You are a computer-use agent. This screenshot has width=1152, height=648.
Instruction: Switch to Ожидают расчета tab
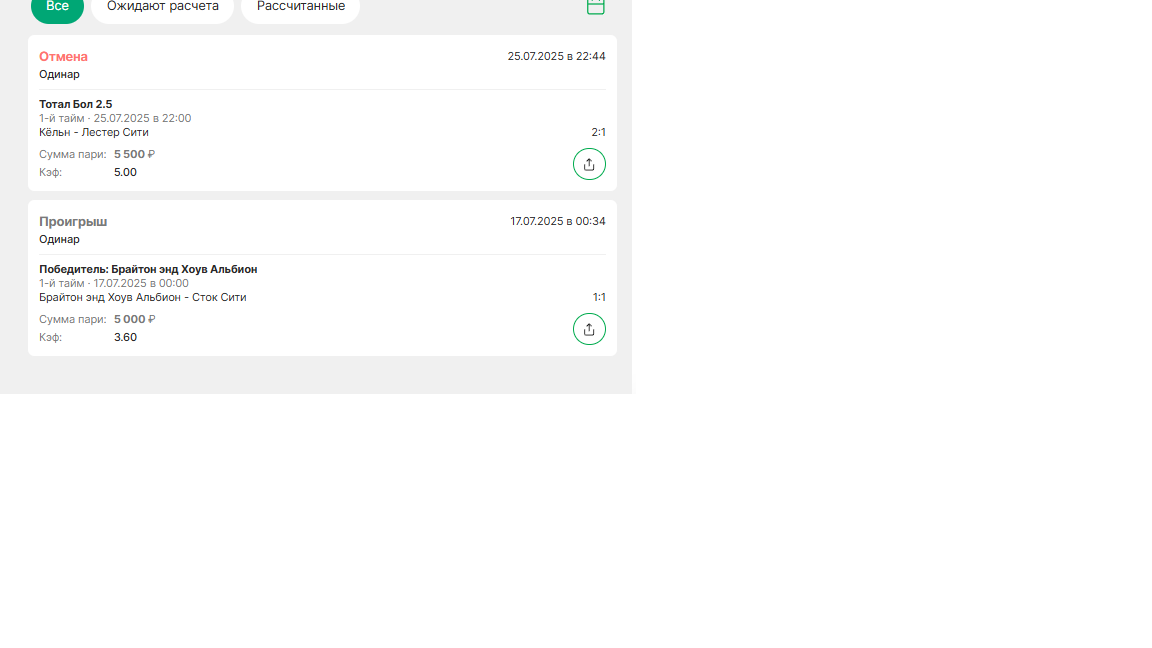click(x=162, y=7)
